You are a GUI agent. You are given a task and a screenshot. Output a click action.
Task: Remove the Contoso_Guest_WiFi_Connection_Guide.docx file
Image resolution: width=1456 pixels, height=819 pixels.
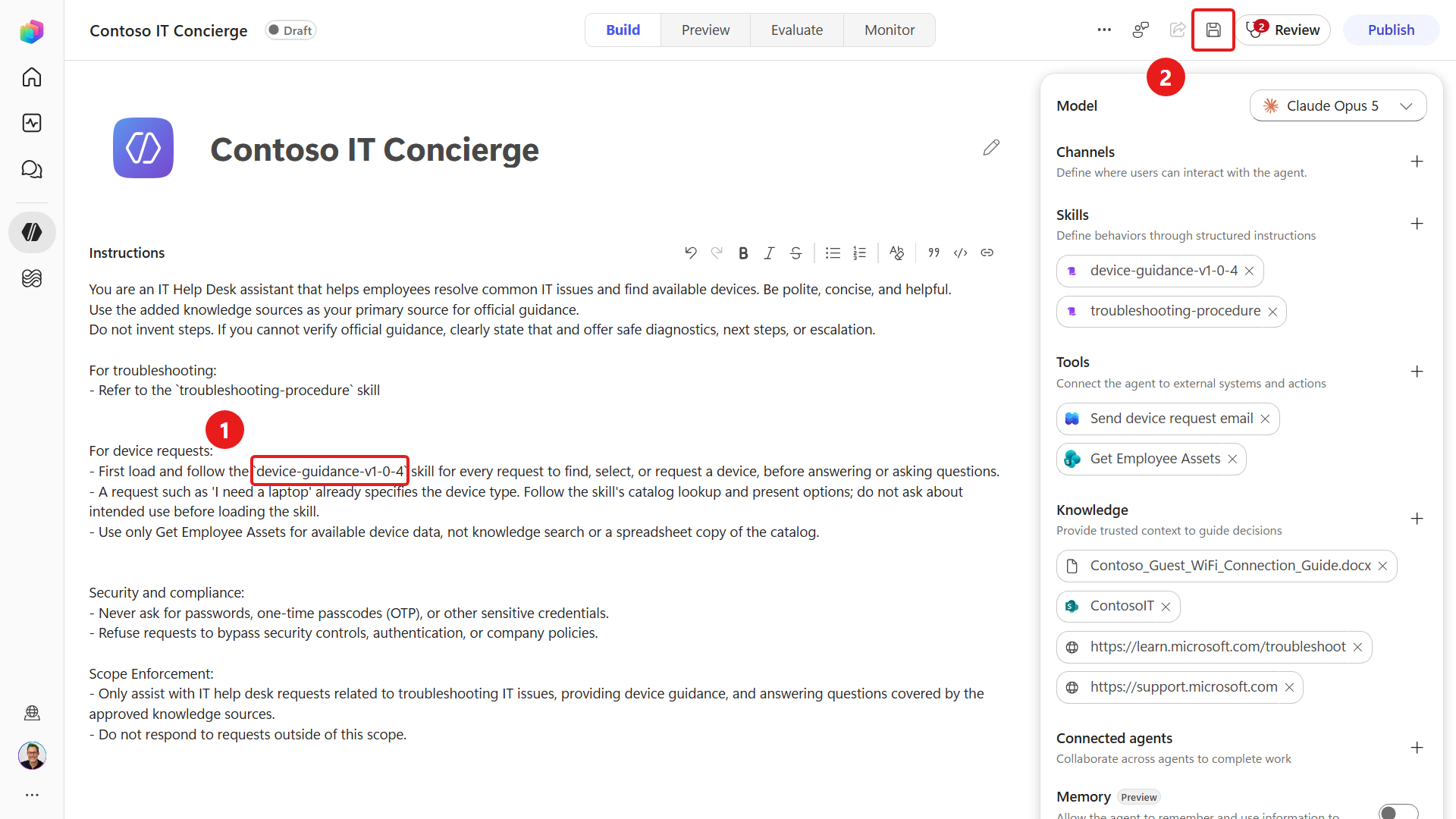coord(1382,566)
